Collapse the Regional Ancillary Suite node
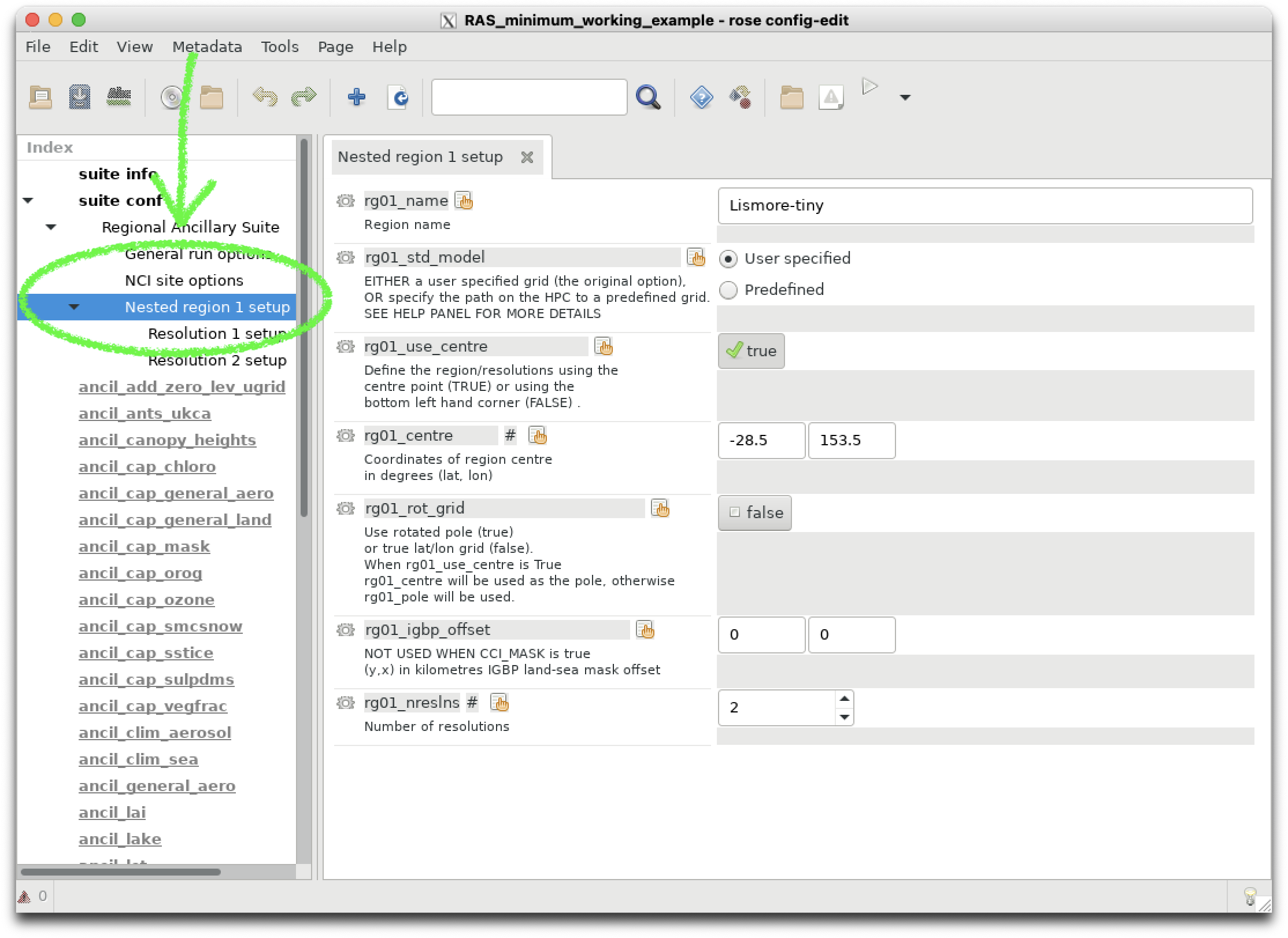Viewport: 1288px width, 938px height. click(51, 227)
